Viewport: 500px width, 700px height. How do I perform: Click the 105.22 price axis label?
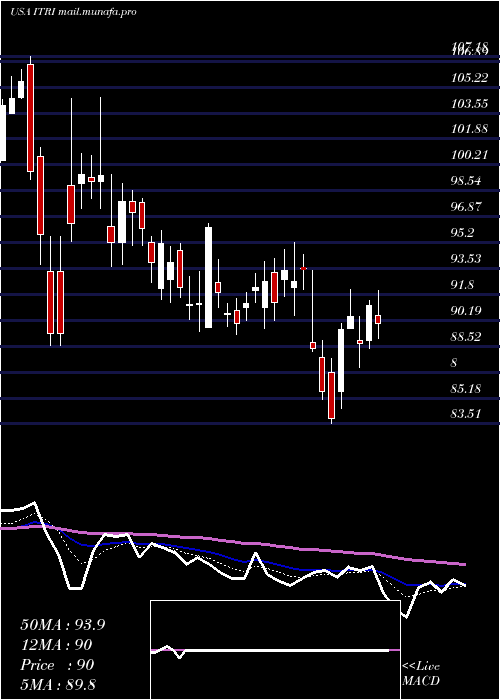(x=469, y=78)
